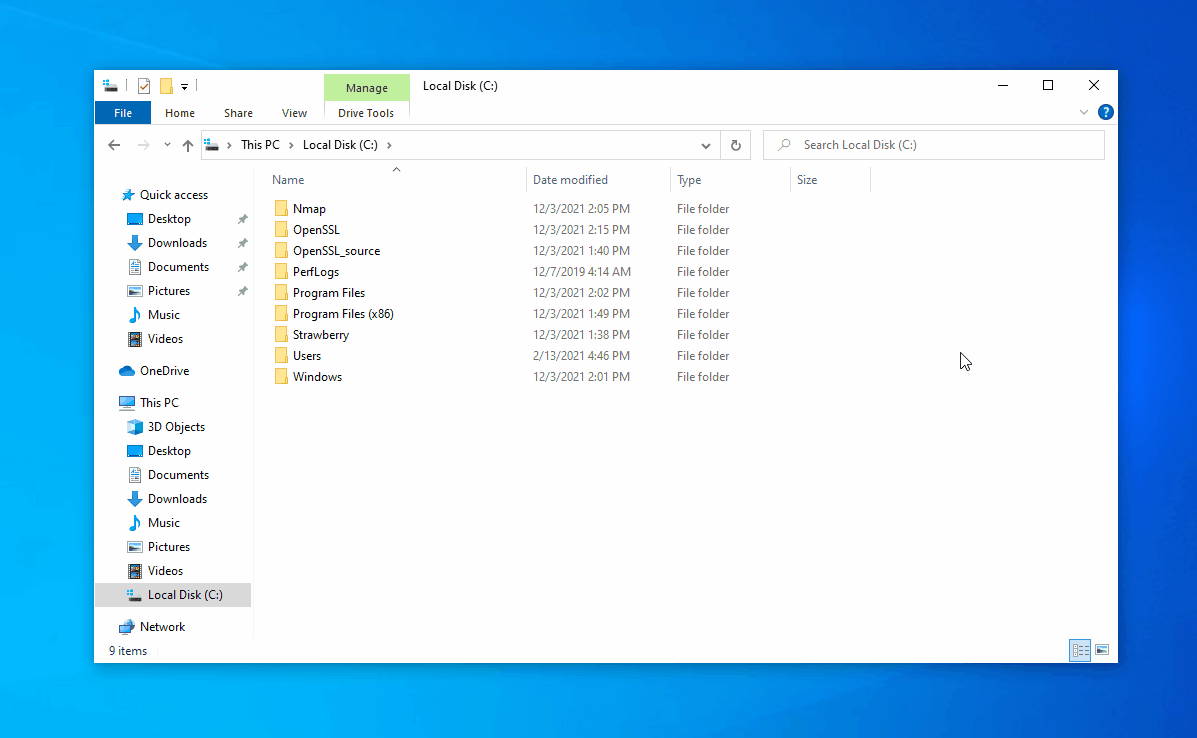Switch to the View ribbon tab
The width and height of the screenshot is (1197, 738).
pyautogui.click(x=294, y=113)
